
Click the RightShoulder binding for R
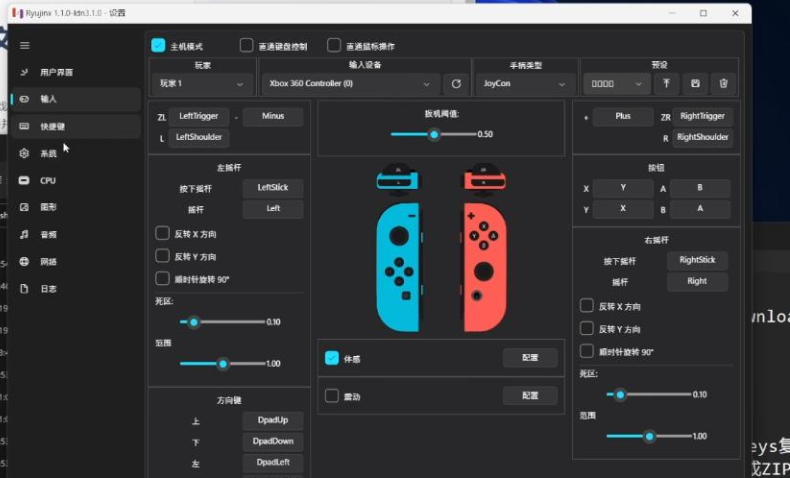(x=702, y=137)
